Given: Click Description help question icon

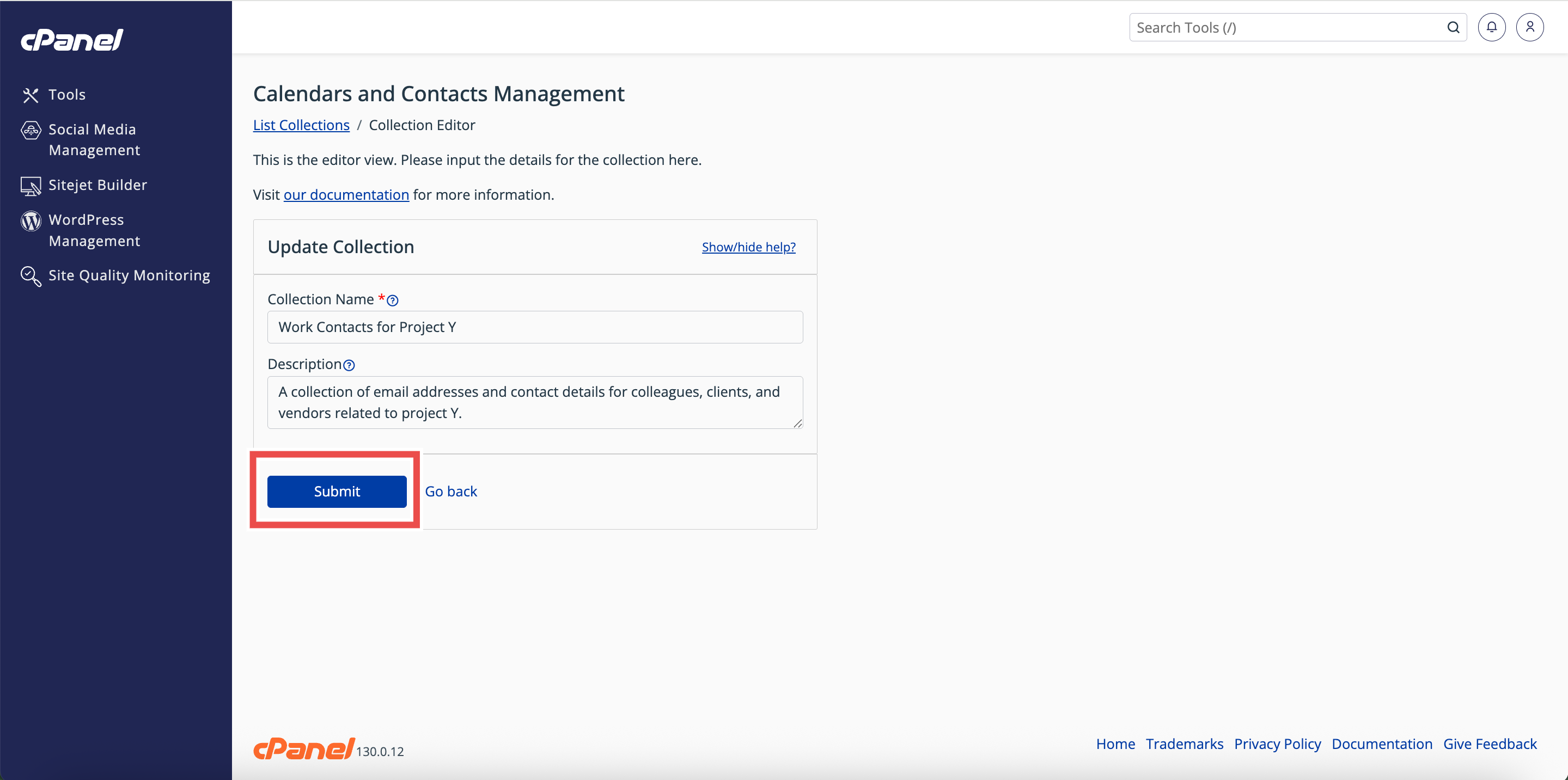Looking at the screenshot, I should click(349, 365).
